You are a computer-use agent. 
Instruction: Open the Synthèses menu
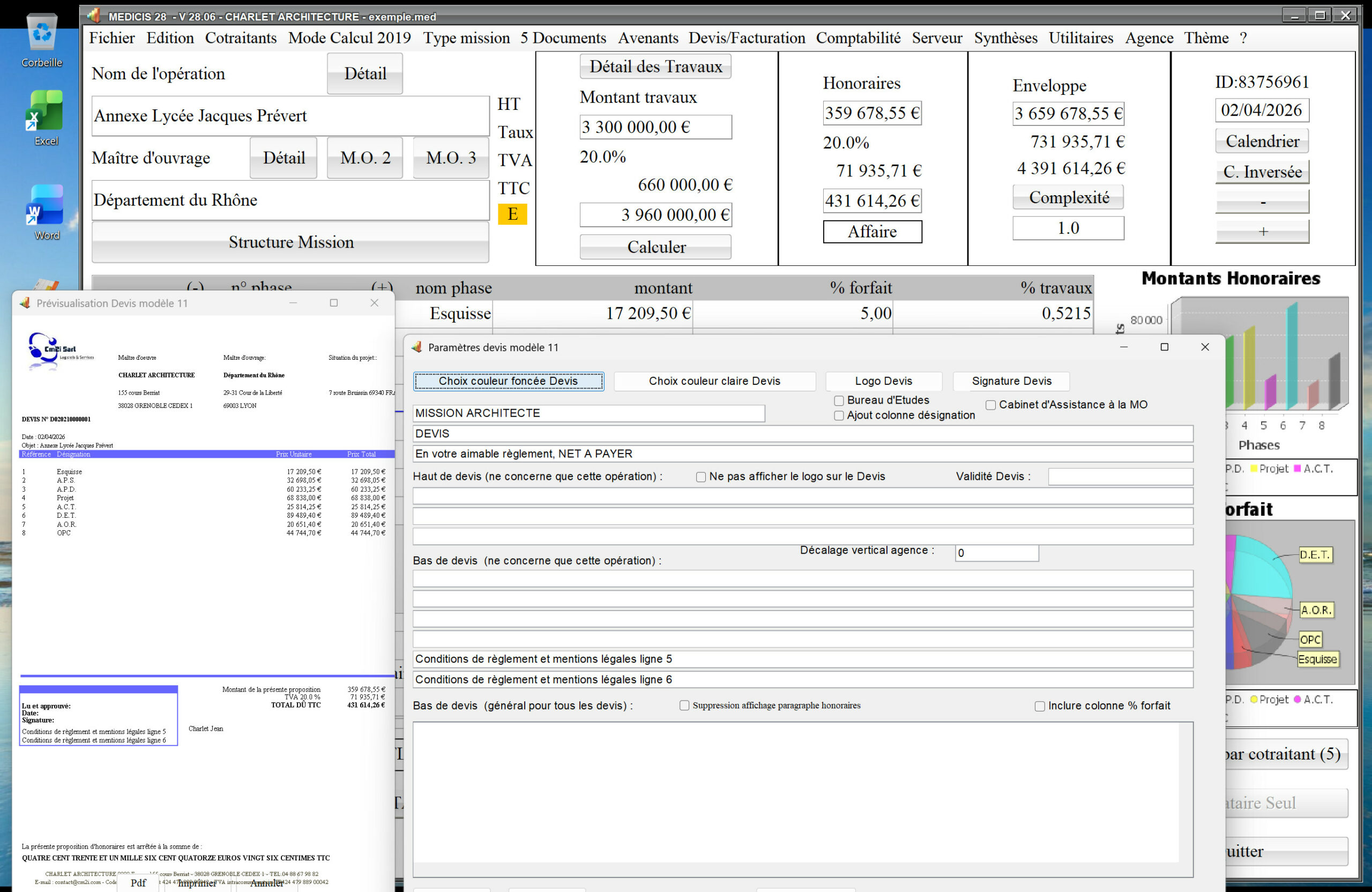click(1005, 38)
